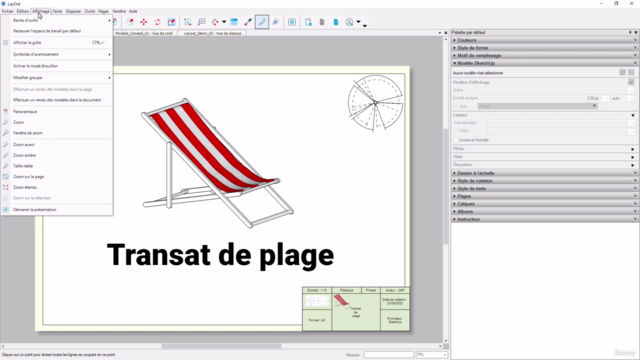This screenshot has height=360, width=640.
Task: Close the Style de forme panel X
Action: [635, 48]
